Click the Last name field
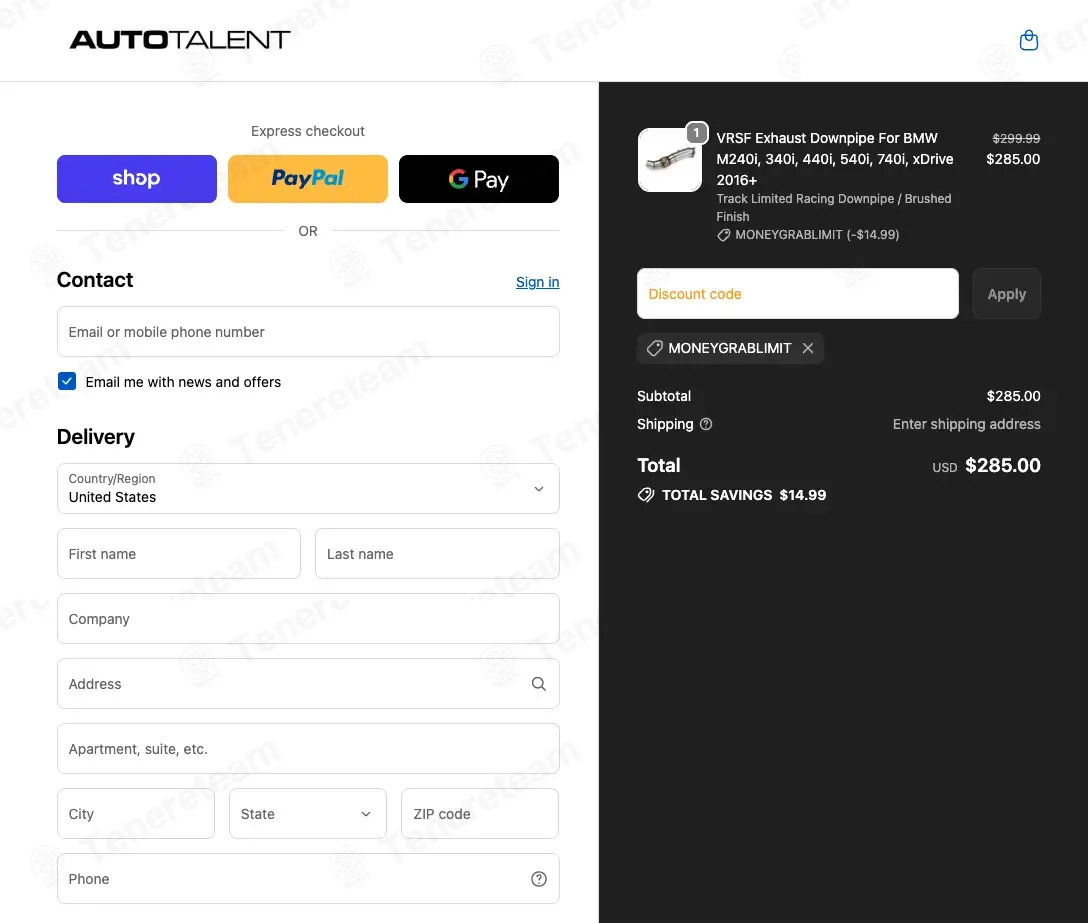Image resolution: width=1088 pixels, height=923 pixels. point(437,554)
